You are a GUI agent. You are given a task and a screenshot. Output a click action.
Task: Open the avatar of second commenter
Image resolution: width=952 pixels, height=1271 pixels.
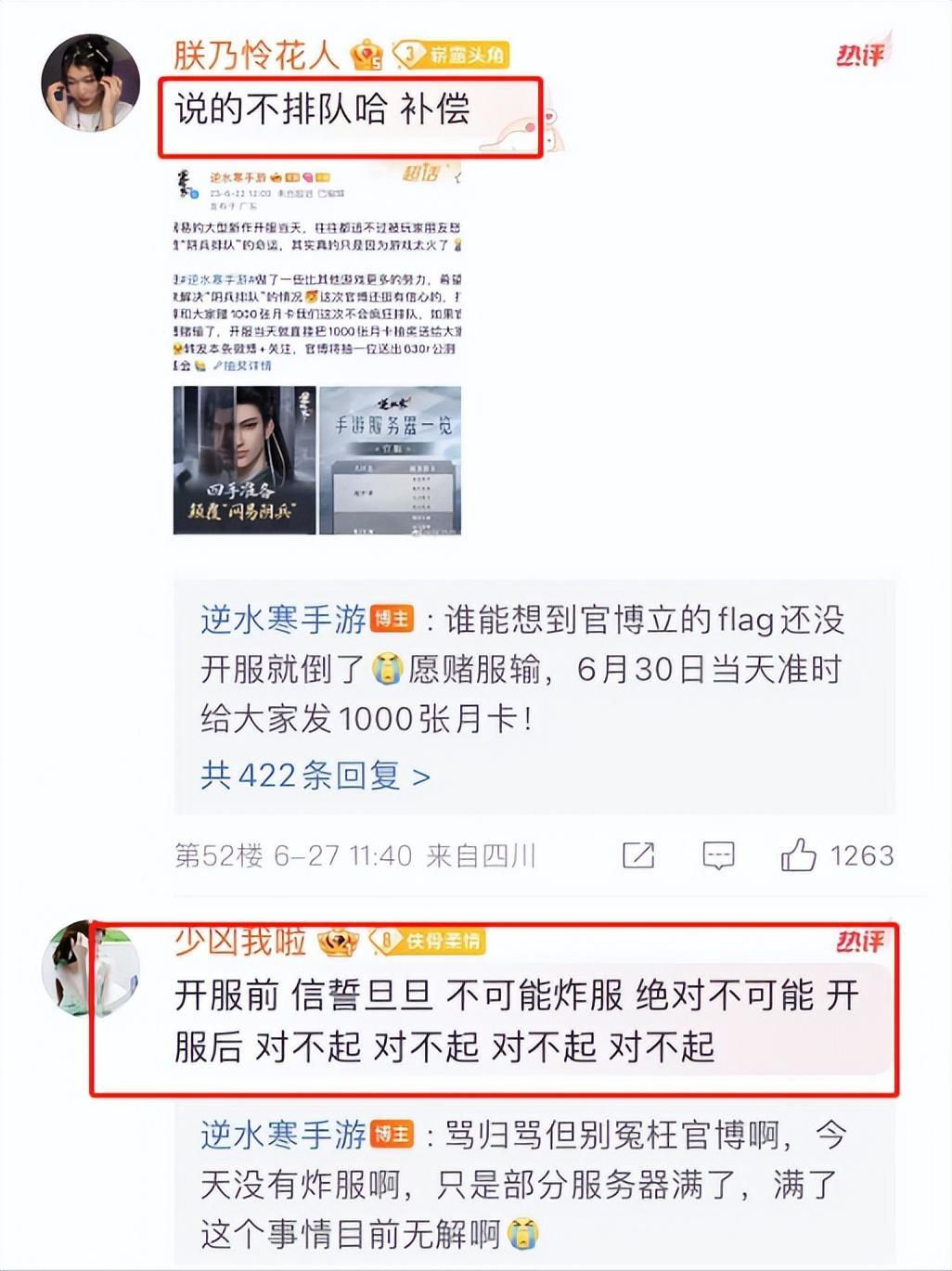[90, 969]
